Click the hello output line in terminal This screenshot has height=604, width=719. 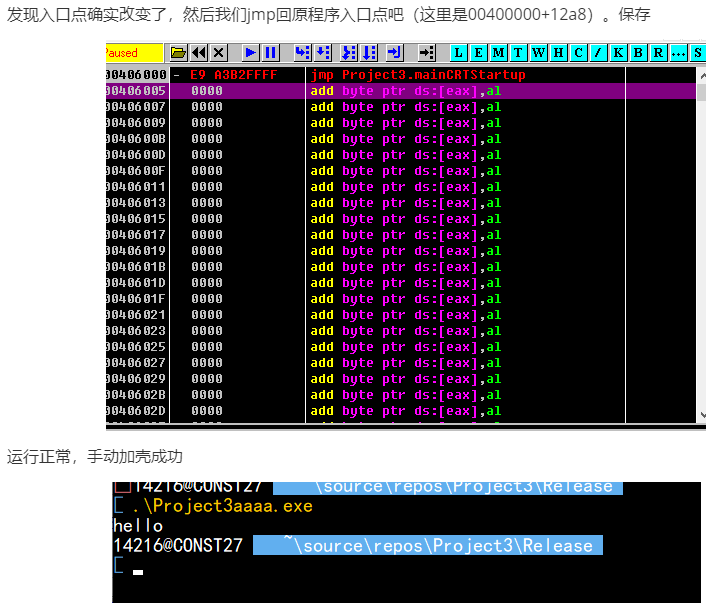pos(138,526)
